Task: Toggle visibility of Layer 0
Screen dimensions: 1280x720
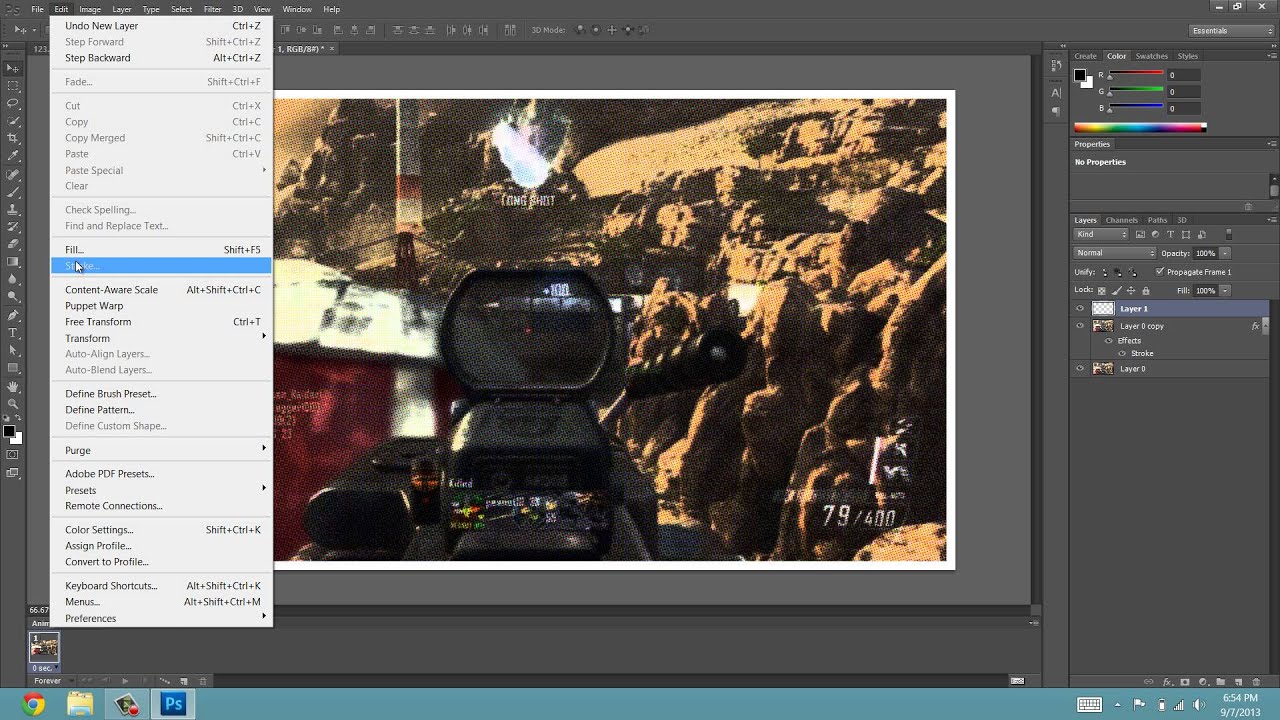Action: click(1080, 369)
